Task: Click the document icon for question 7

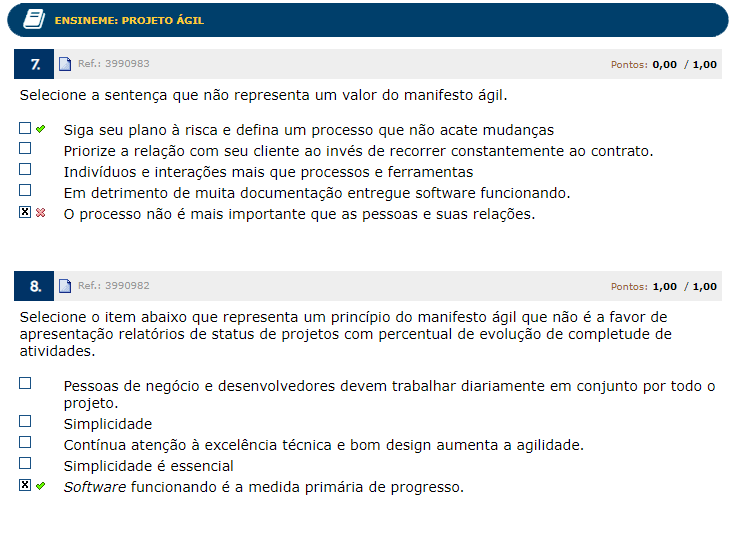Action: coord(66,65)
